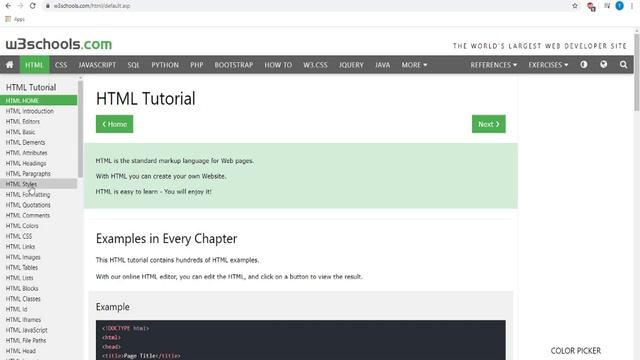640x360 pixels.
Task: Click the browser forward arrow
Action: 20,6
